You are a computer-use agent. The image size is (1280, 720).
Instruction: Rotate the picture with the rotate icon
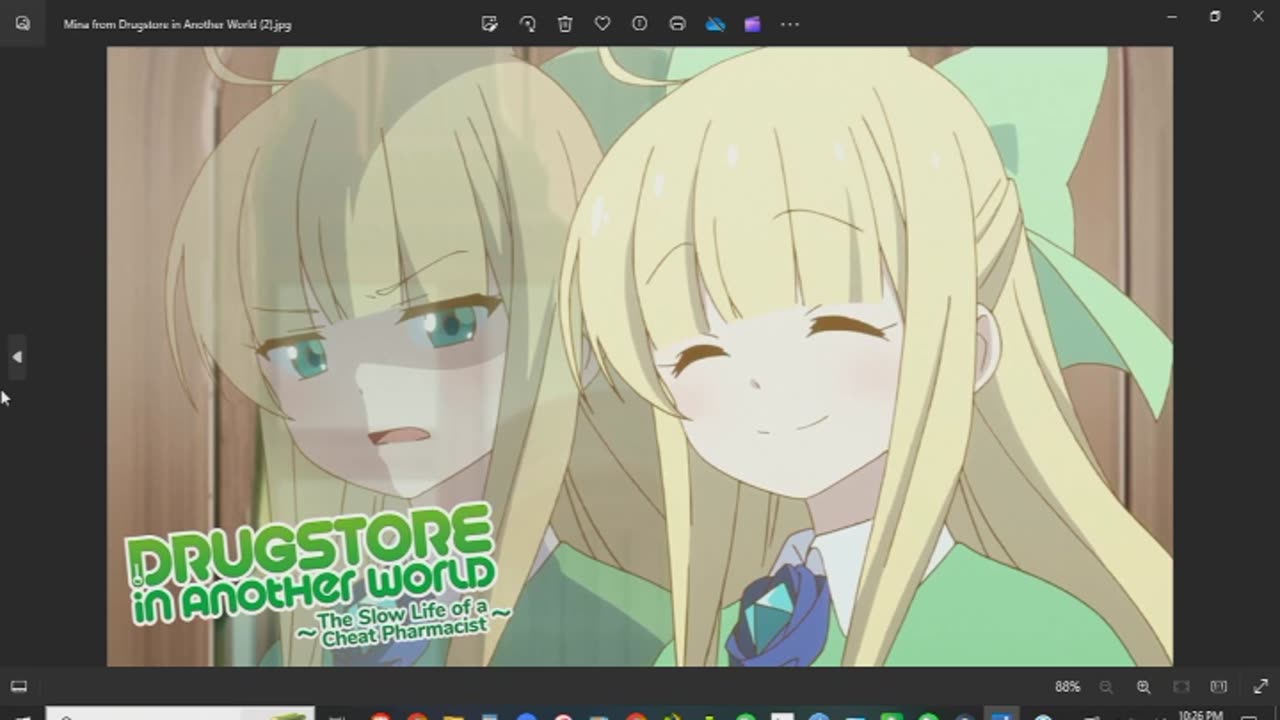[x=527, y=24]
